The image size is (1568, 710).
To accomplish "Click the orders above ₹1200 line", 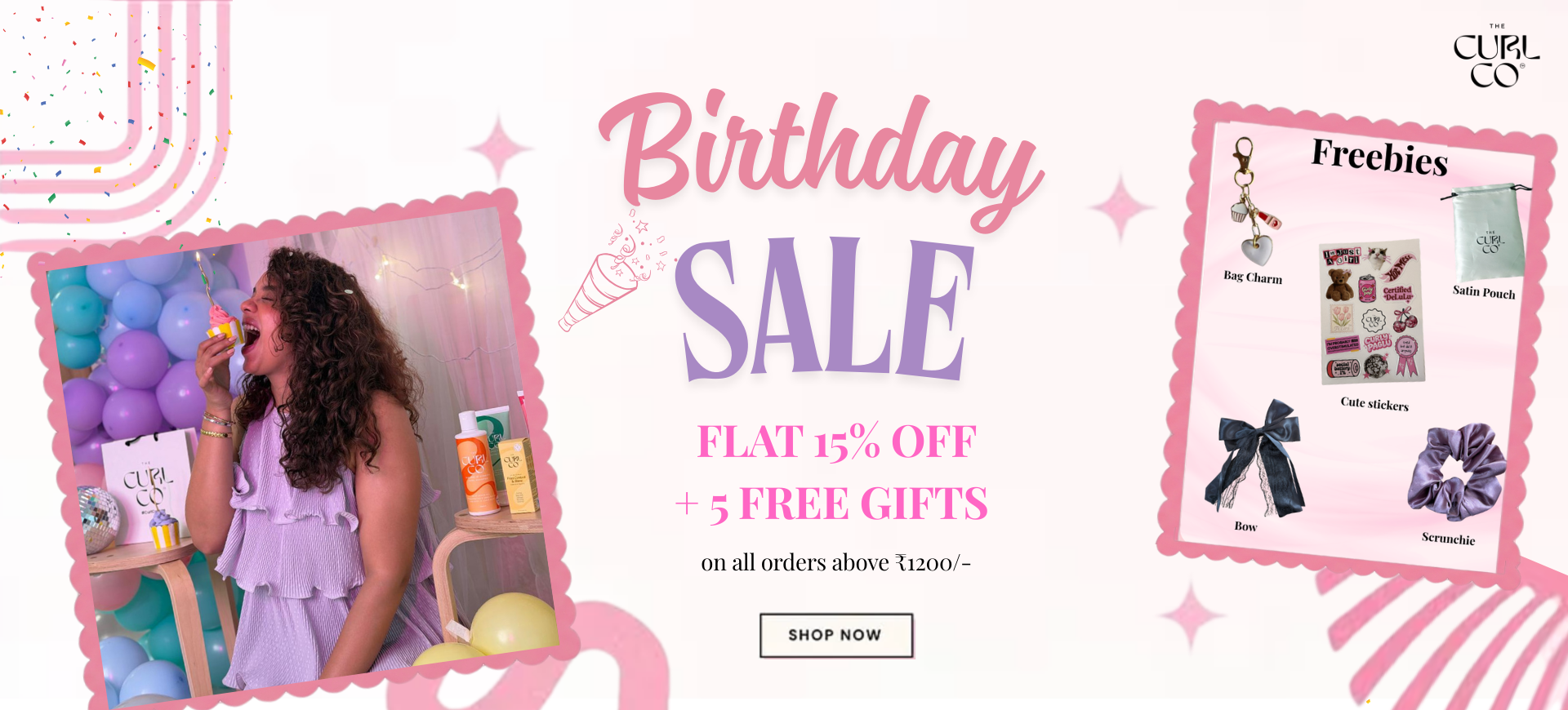I will point(835,562).
